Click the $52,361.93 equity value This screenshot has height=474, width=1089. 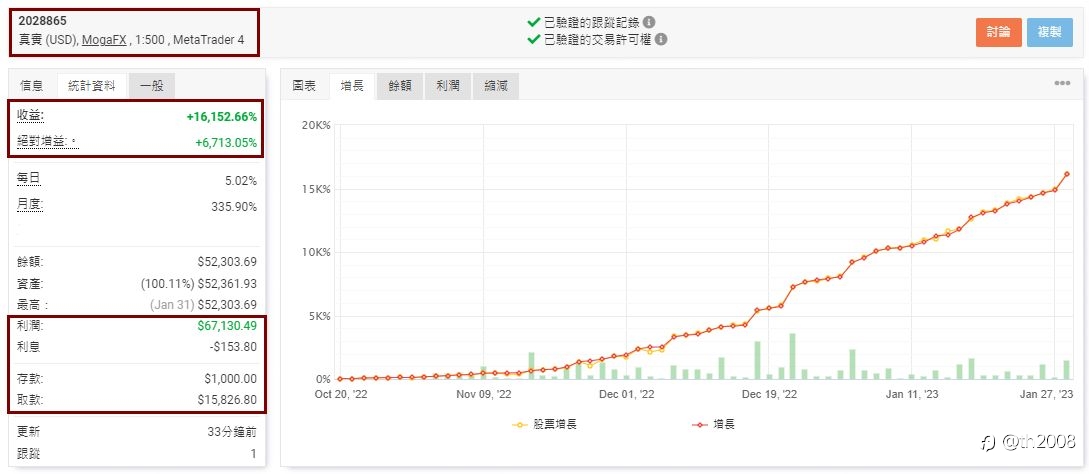pos(227,284)
